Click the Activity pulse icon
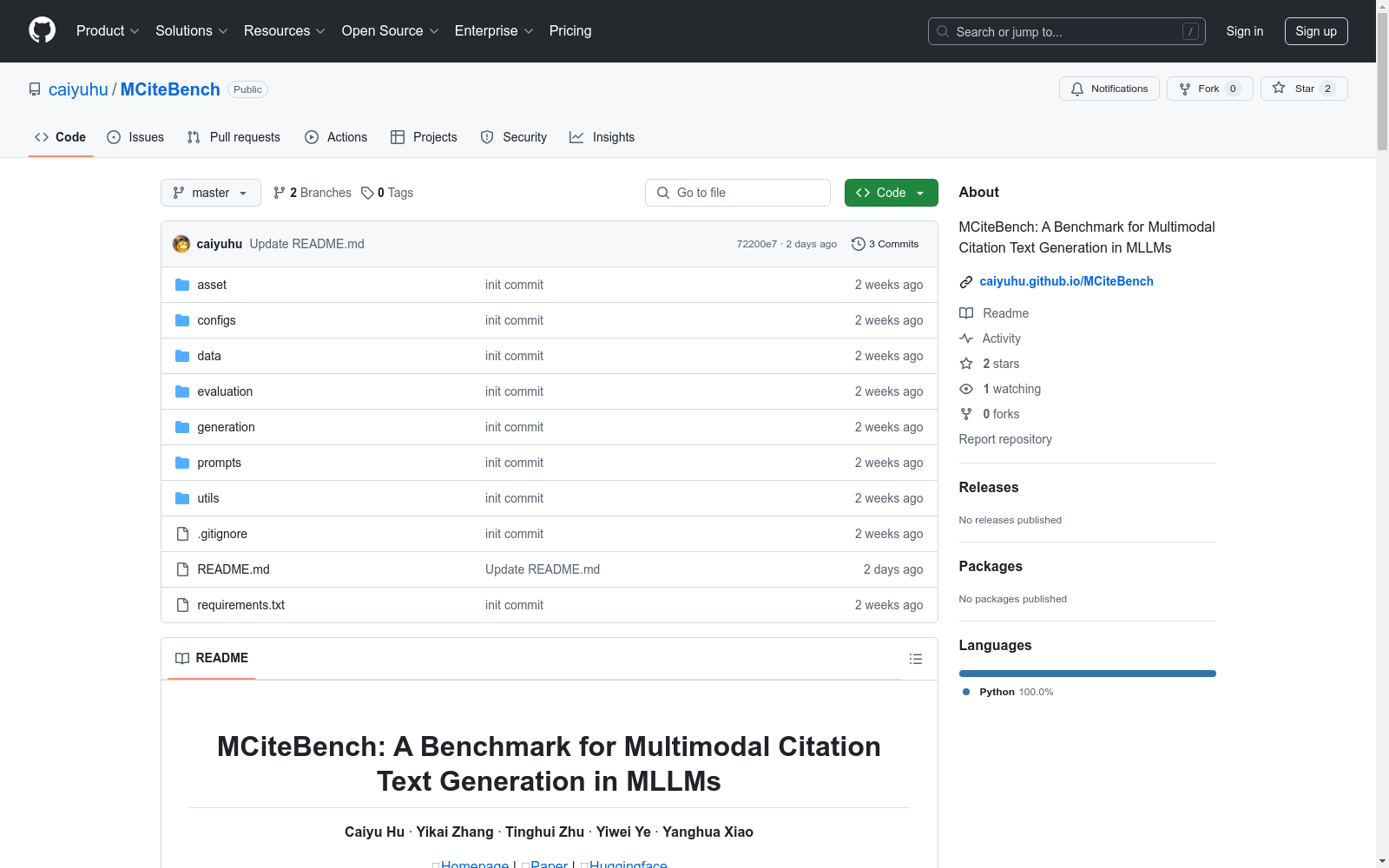The width and height of the screenshot is (1389, 868). [x=966, y=339]
